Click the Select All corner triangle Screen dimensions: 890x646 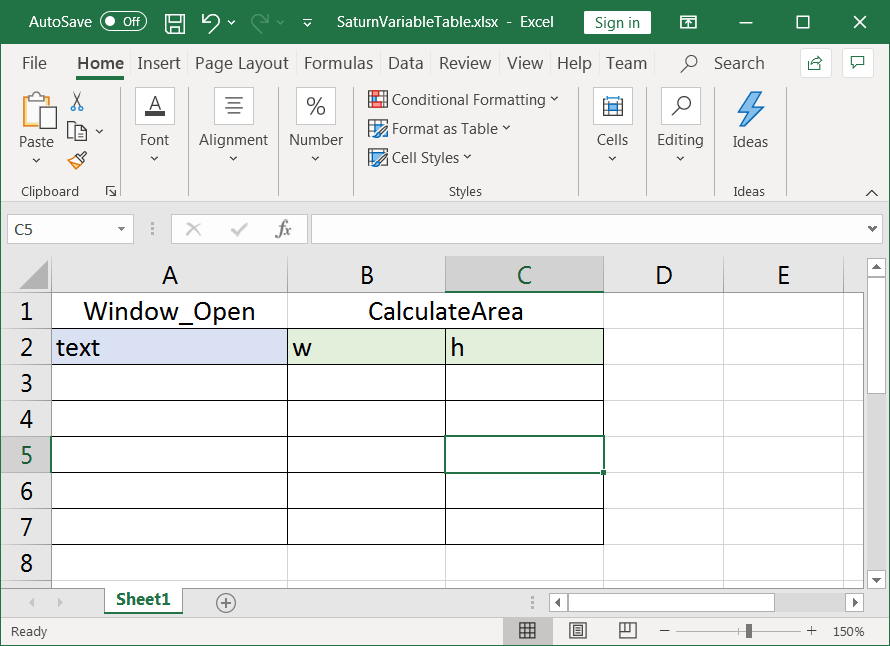33,275
